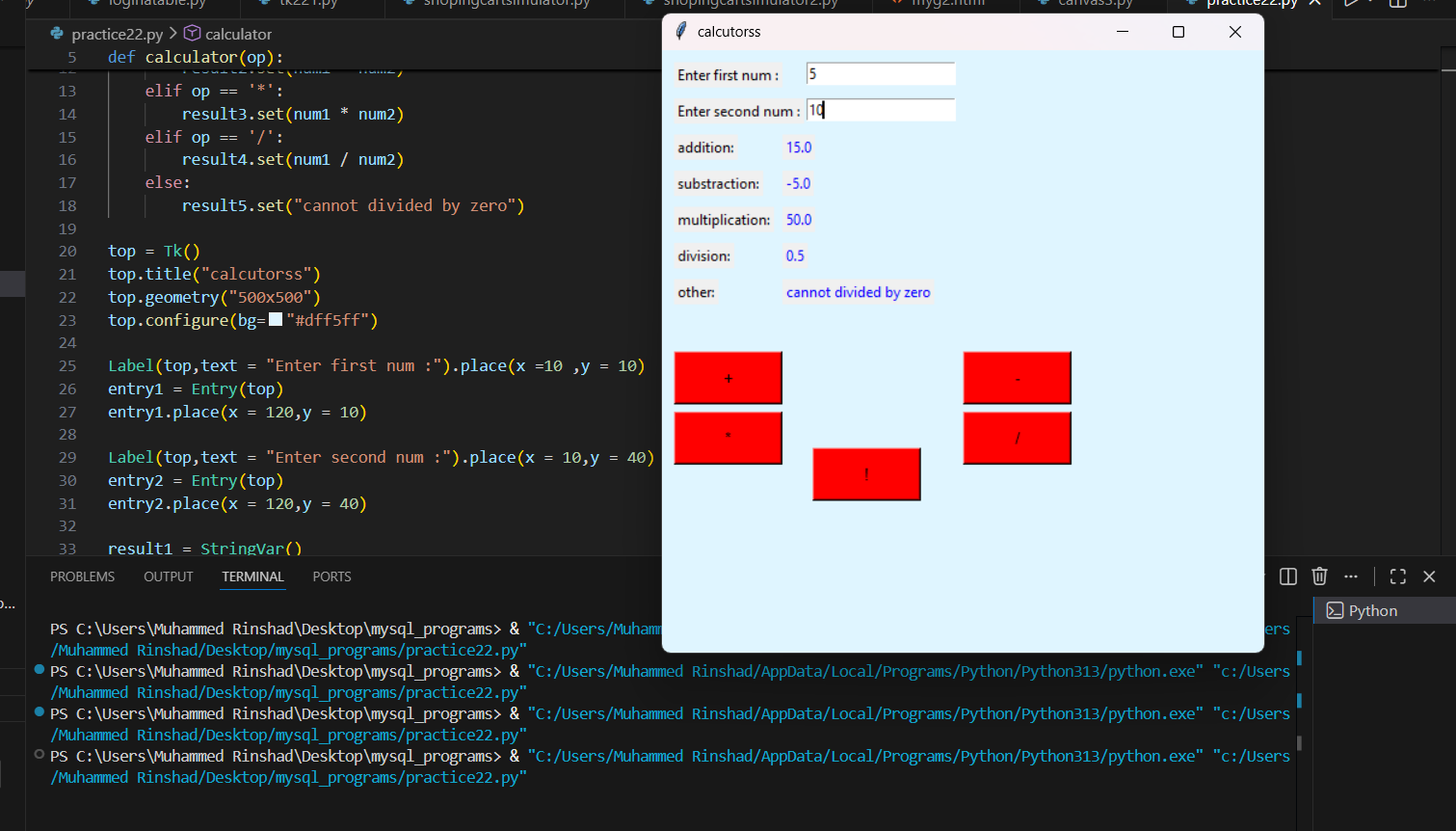Switch to the PROBLEMS tab
This screenshot has height=831, width=1456.
tap(82, 576)
